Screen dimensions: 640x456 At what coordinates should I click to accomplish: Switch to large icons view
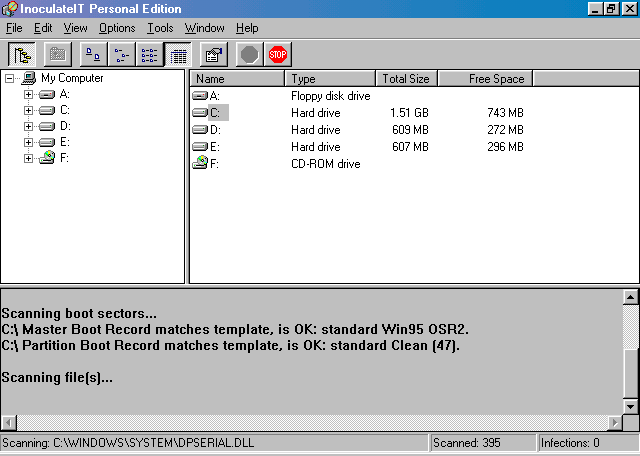pyautogui.click(x=93, y=54)
